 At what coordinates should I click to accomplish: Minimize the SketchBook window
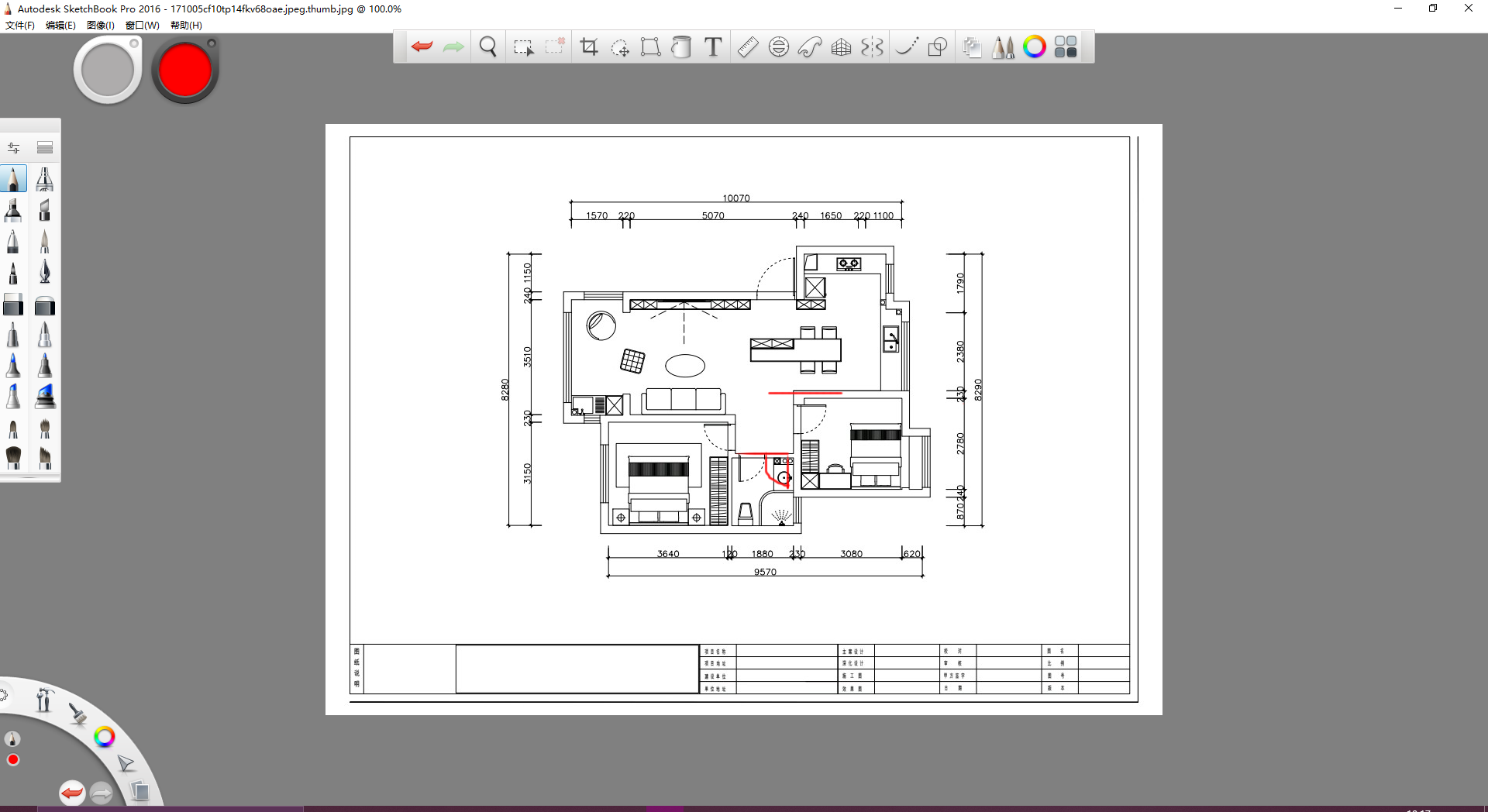tap(1398, 9)
